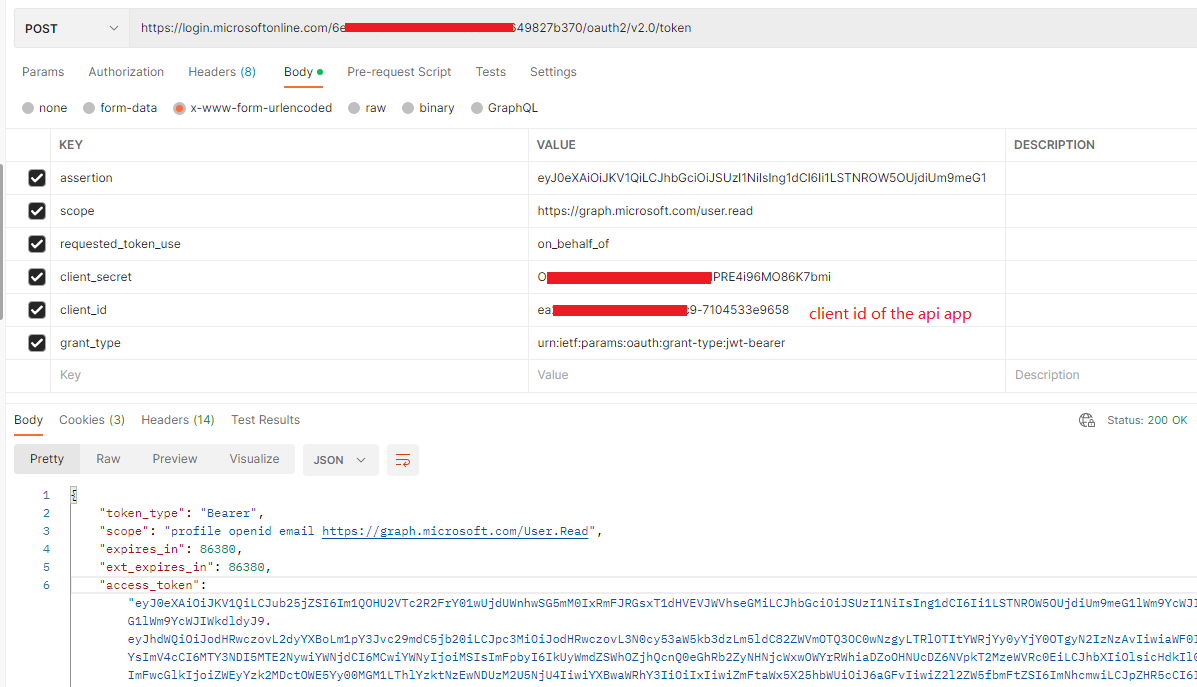This screenshot has height=687, width=1197.
Task: Switch to the Raw response view
Action: [x=107, y=458]
